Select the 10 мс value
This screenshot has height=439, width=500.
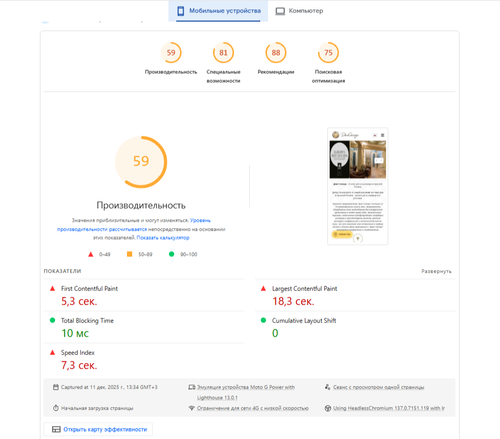(x=75, y=333)
